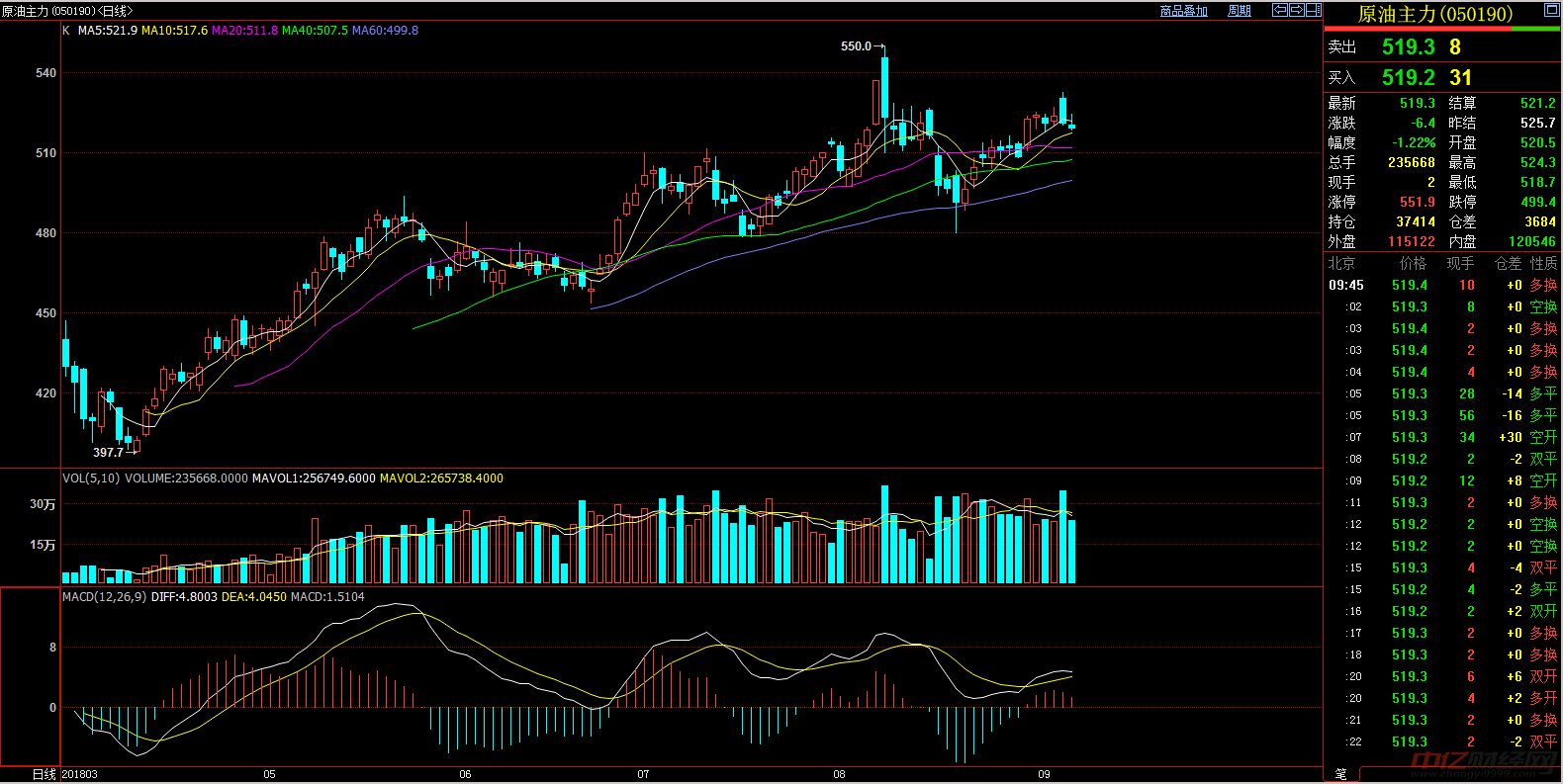The width and height of the screenshot is (1563, 784).
Task: Click the 540 price axis label
Action: 46,73
